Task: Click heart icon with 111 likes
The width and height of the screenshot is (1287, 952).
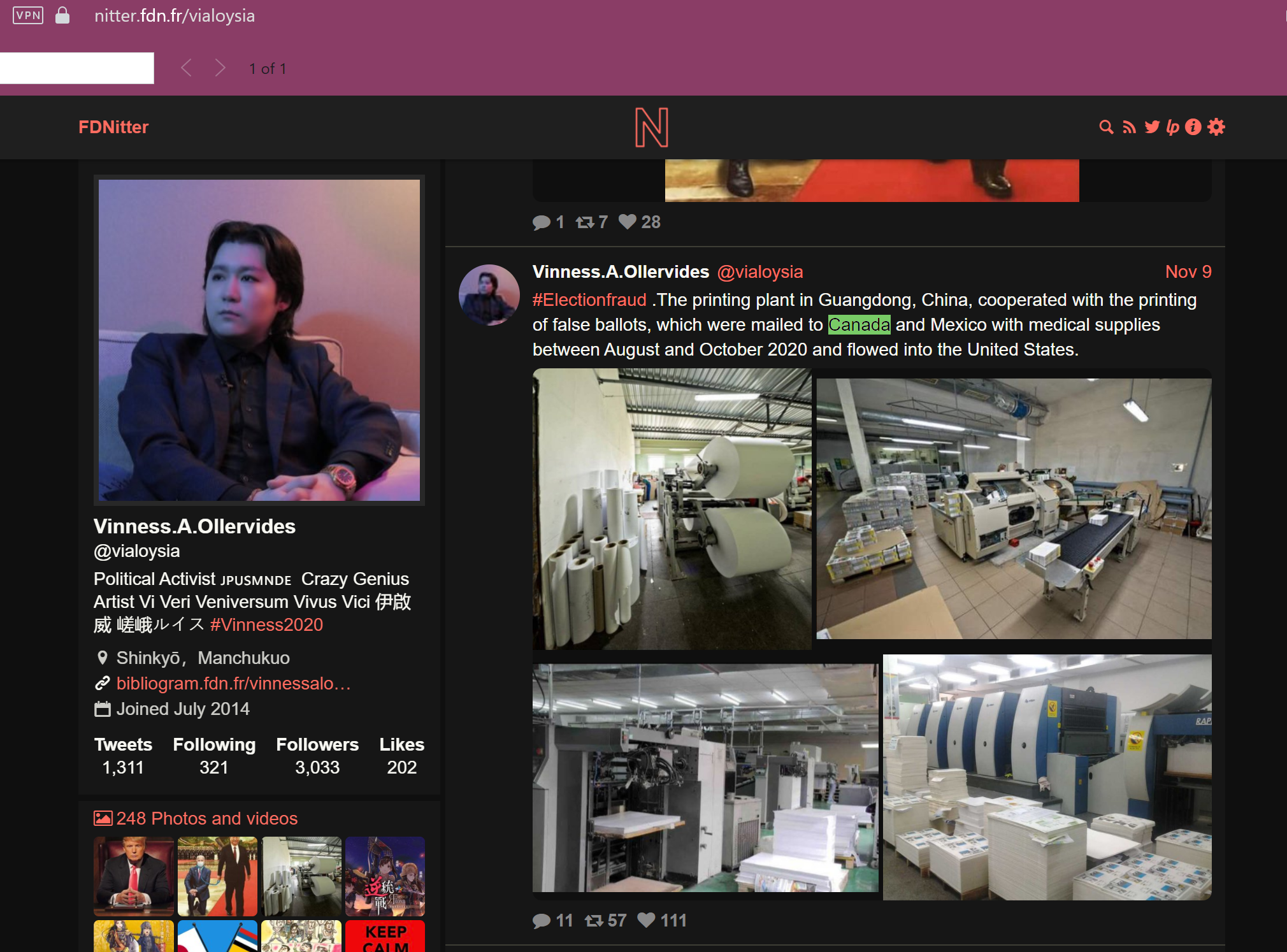Action: (647, 920)
